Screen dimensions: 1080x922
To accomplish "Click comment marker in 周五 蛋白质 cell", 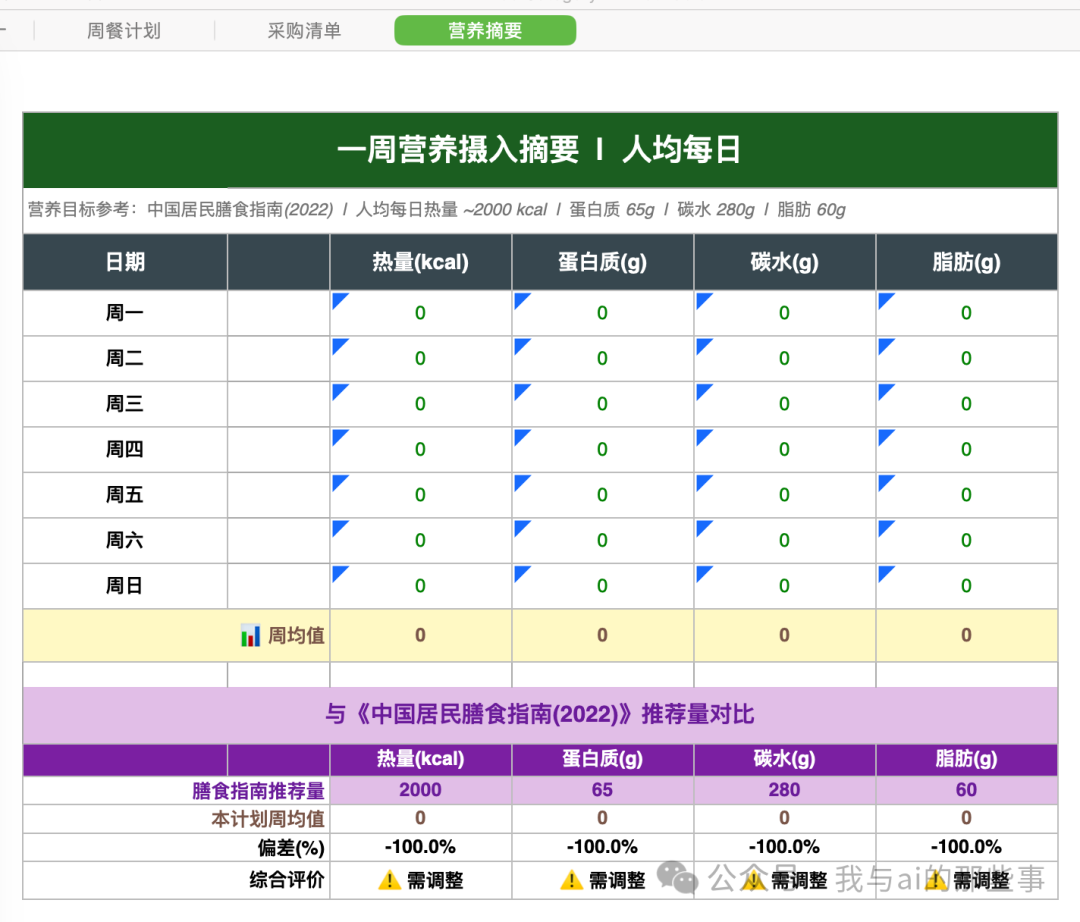I will [x=520, y=480].
